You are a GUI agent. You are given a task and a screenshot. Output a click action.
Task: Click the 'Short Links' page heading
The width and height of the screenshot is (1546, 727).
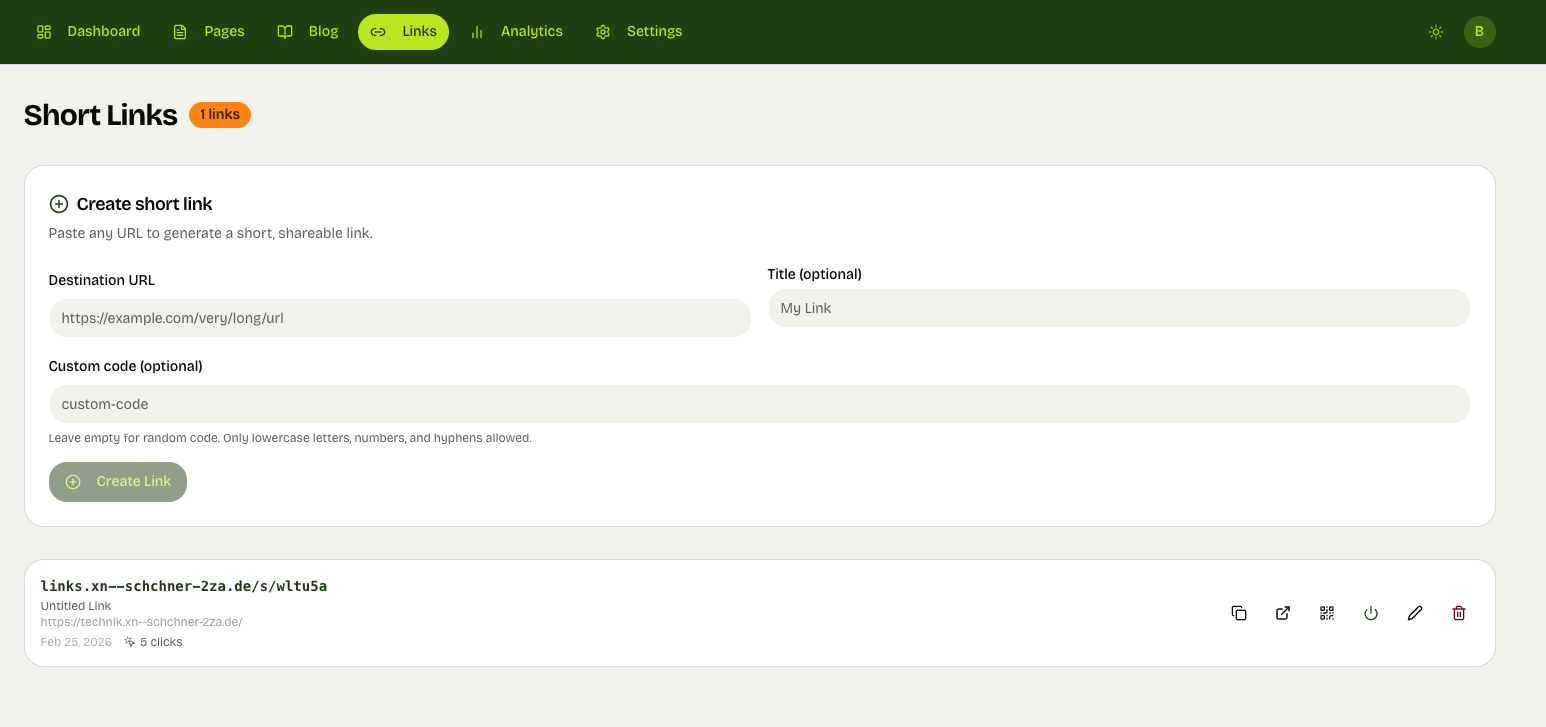coord(101,115)
